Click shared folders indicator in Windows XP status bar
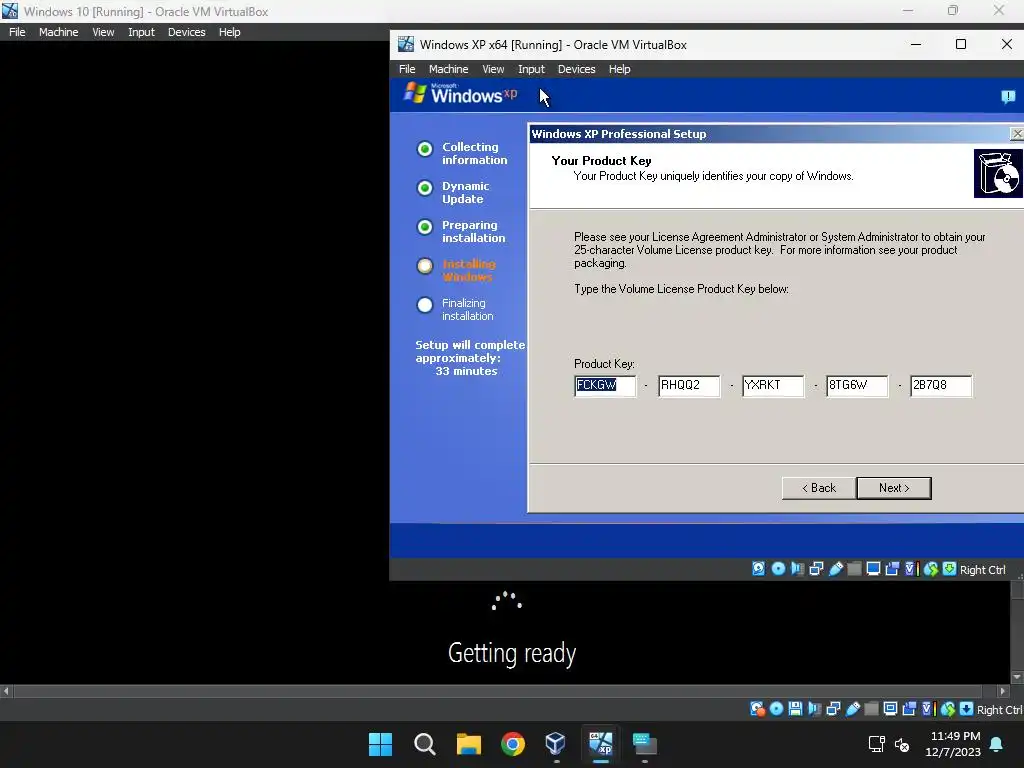 [x=854, y=569]
